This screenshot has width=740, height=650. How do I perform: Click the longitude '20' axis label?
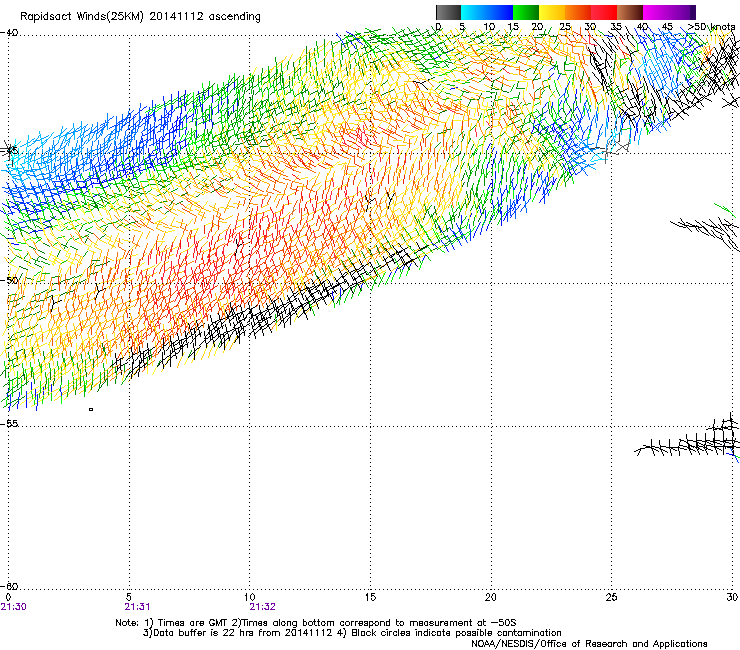(x=491, y=597)
